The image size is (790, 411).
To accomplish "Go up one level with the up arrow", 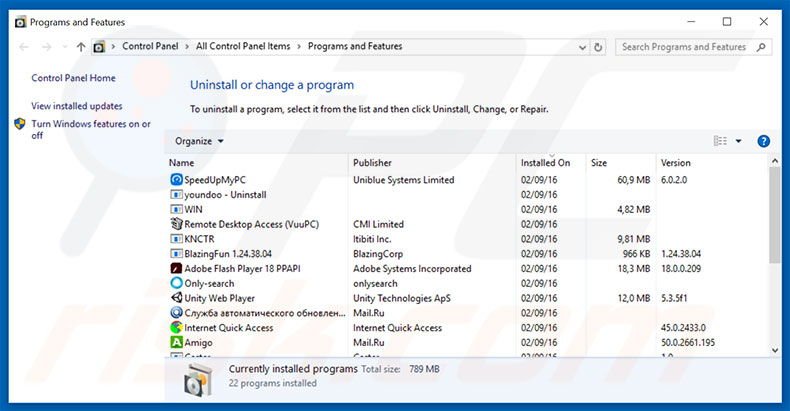I will pos(81,47).
